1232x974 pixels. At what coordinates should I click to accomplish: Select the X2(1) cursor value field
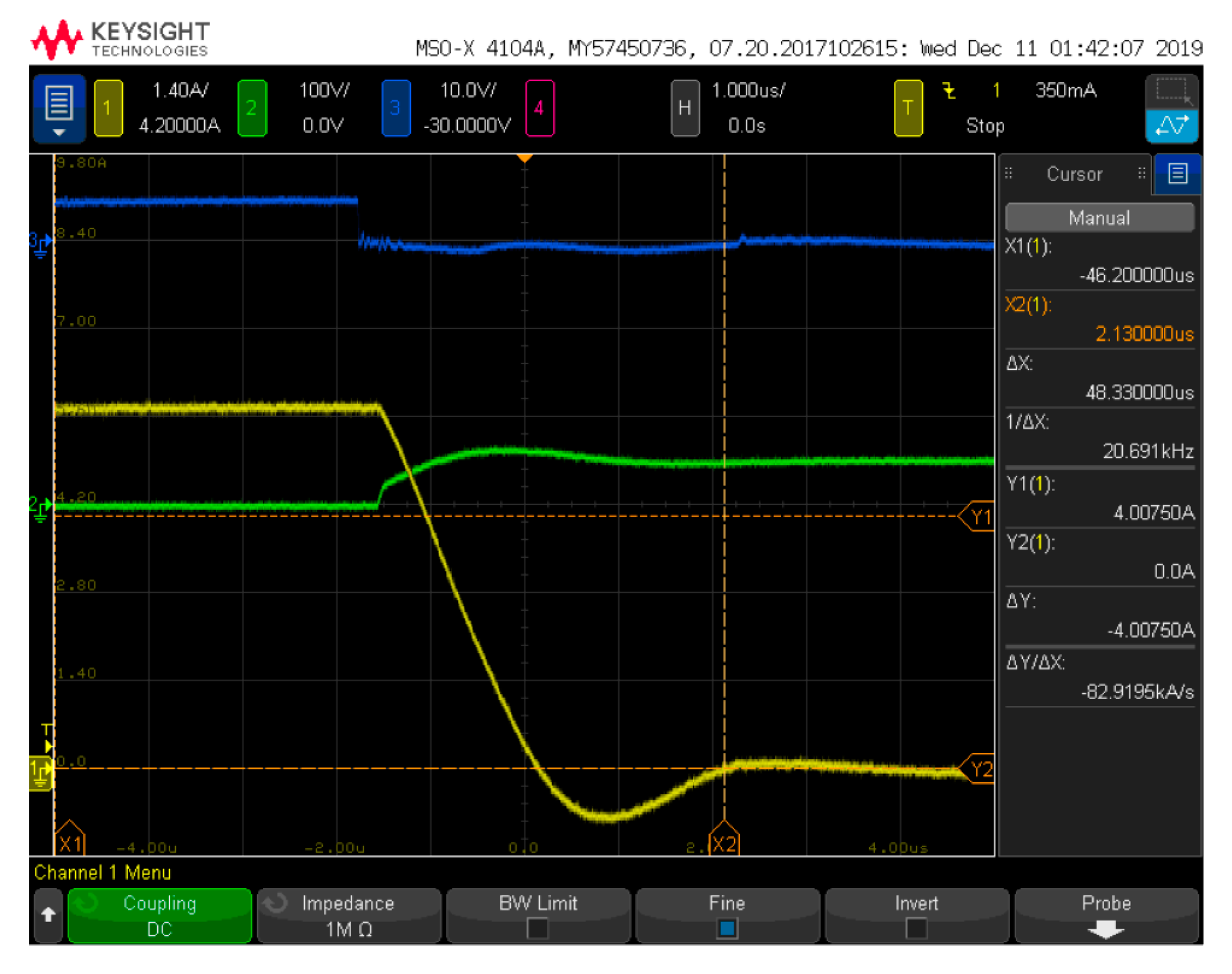tap(1098, 320)
